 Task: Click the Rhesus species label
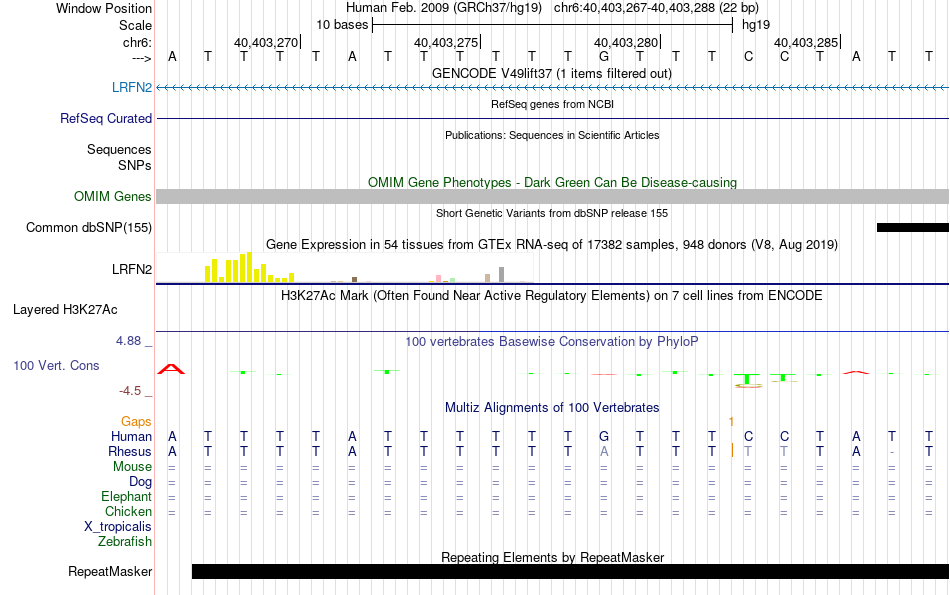(x=130, y=451)
